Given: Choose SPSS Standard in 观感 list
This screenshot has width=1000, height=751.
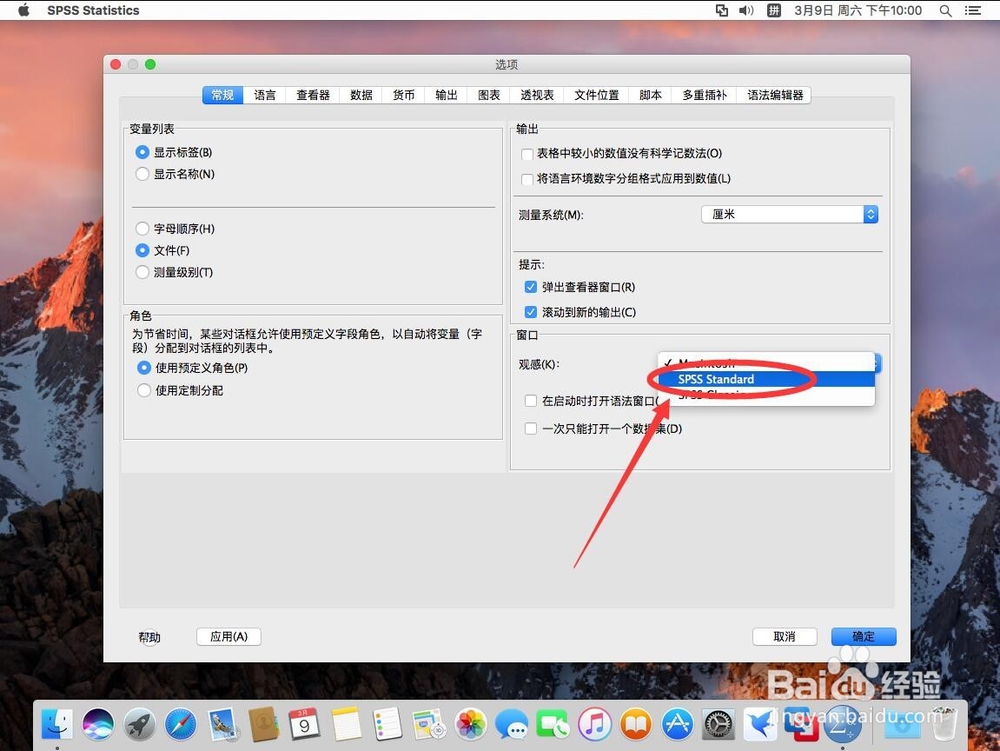Looking at the screenshot, I should (766, 379).
